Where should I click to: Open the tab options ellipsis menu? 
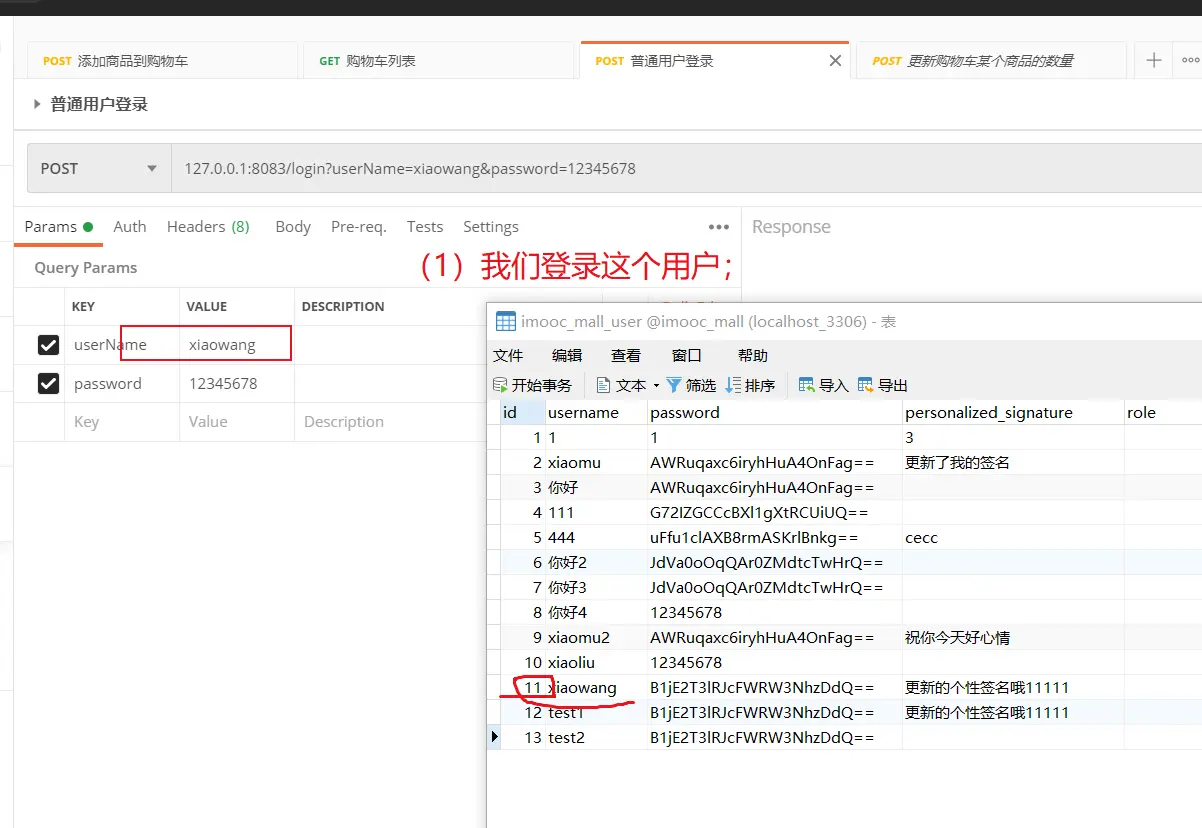click(1190, 60)
